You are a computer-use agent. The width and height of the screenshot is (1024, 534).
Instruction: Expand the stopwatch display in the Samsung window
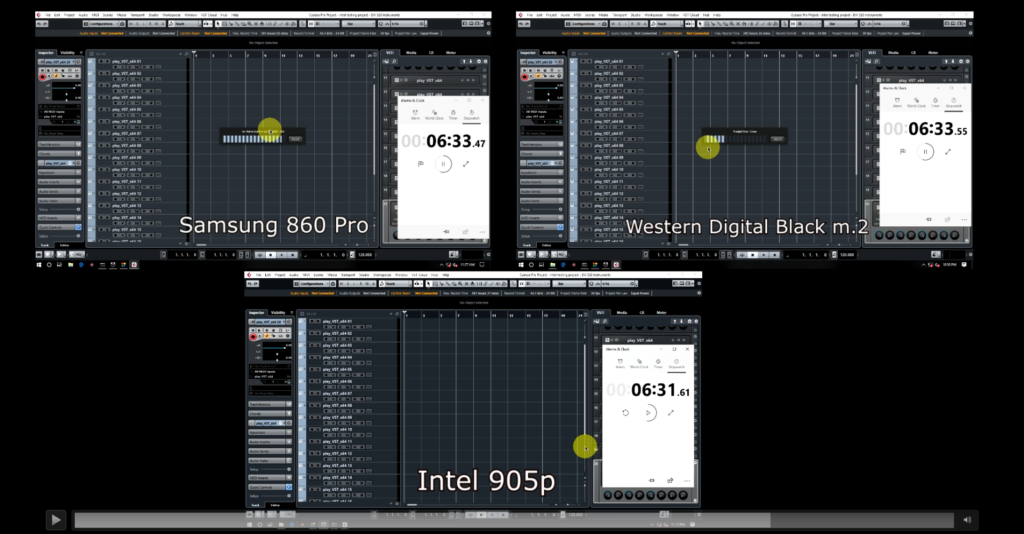(x=466, y=164)
